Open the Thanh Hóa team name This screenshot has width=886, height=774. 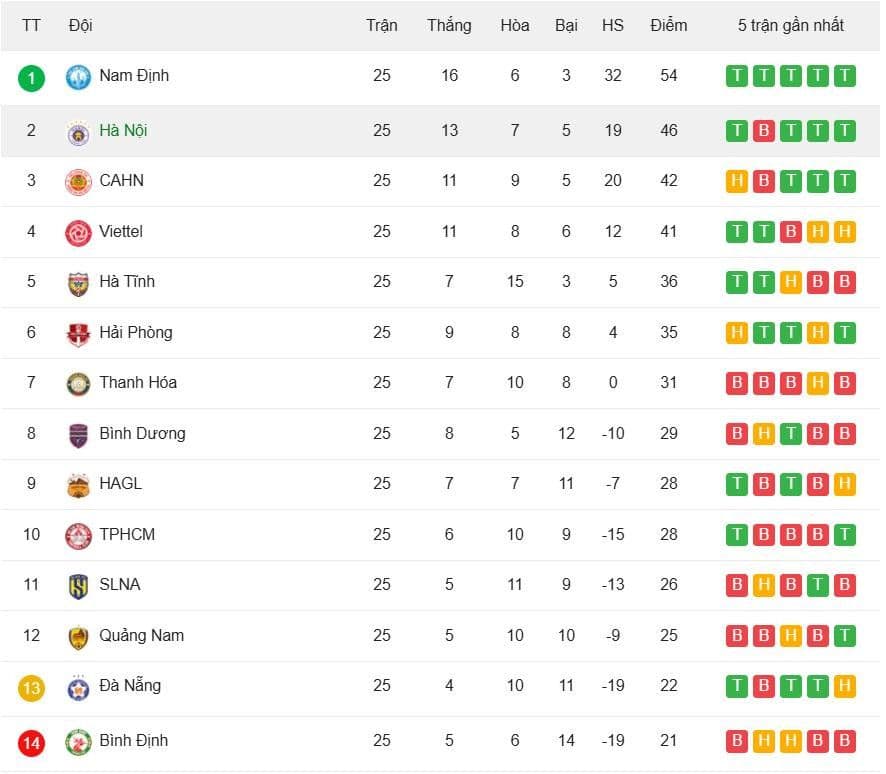138,382
